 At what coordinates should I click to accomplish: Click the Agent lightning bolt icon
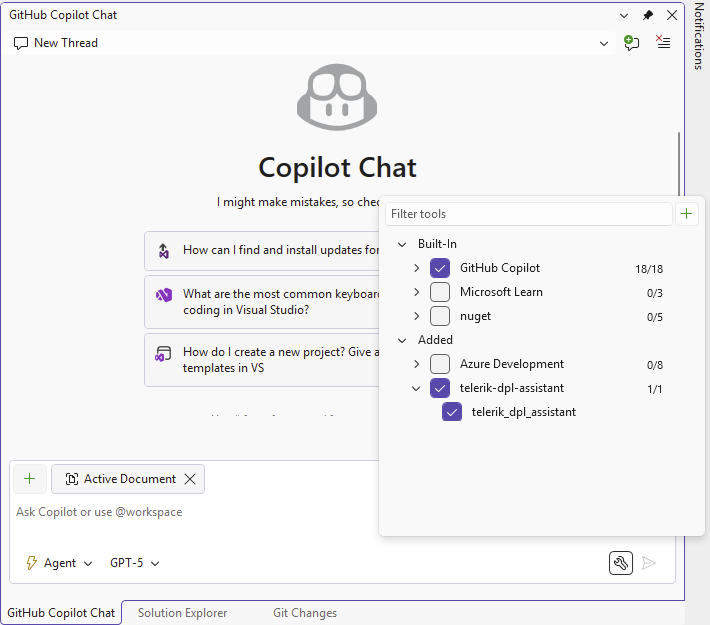coord(31,563)
